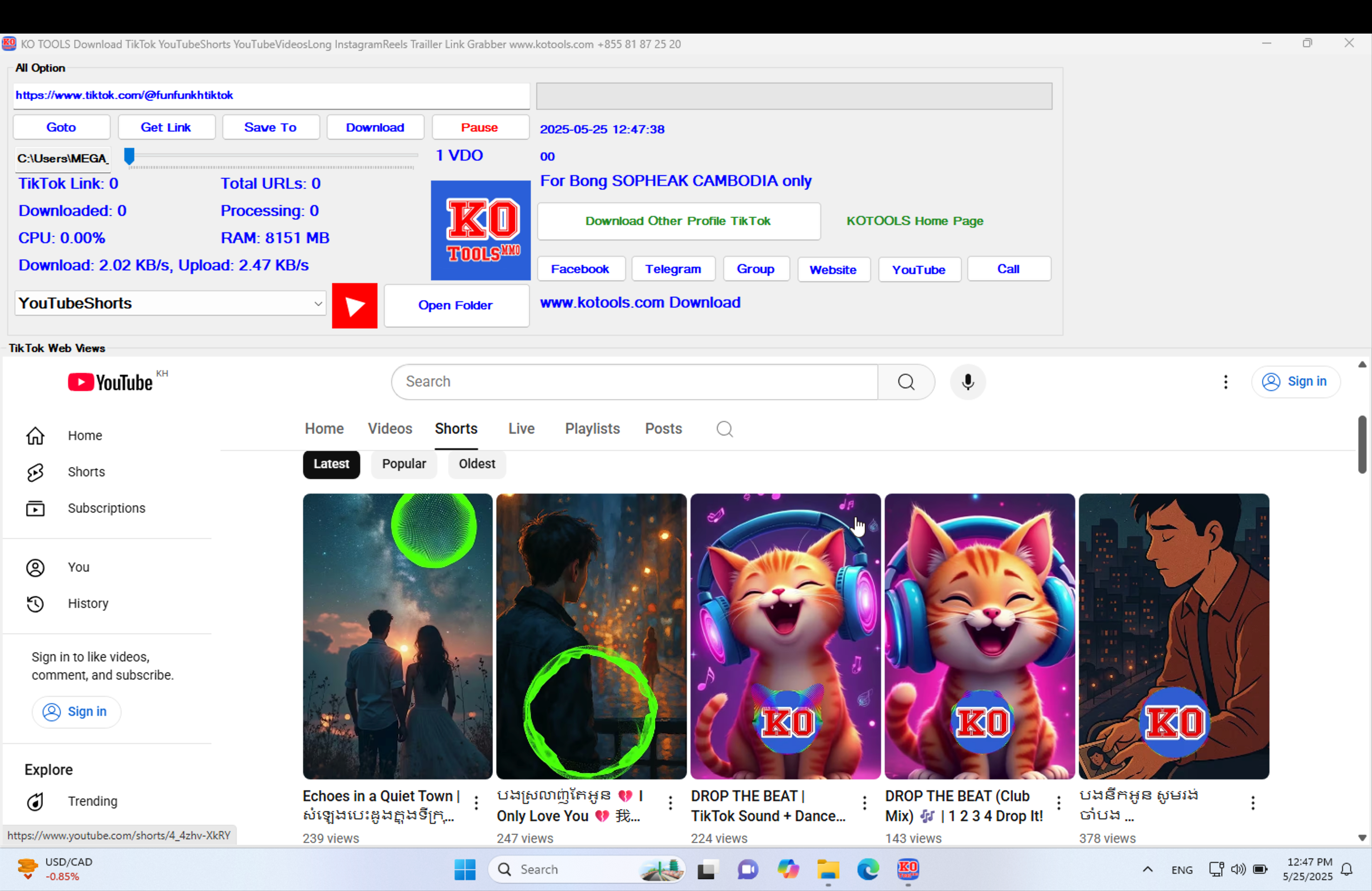Click the Goto button
Screen dimensions: 1372x891
pos(62,127)
